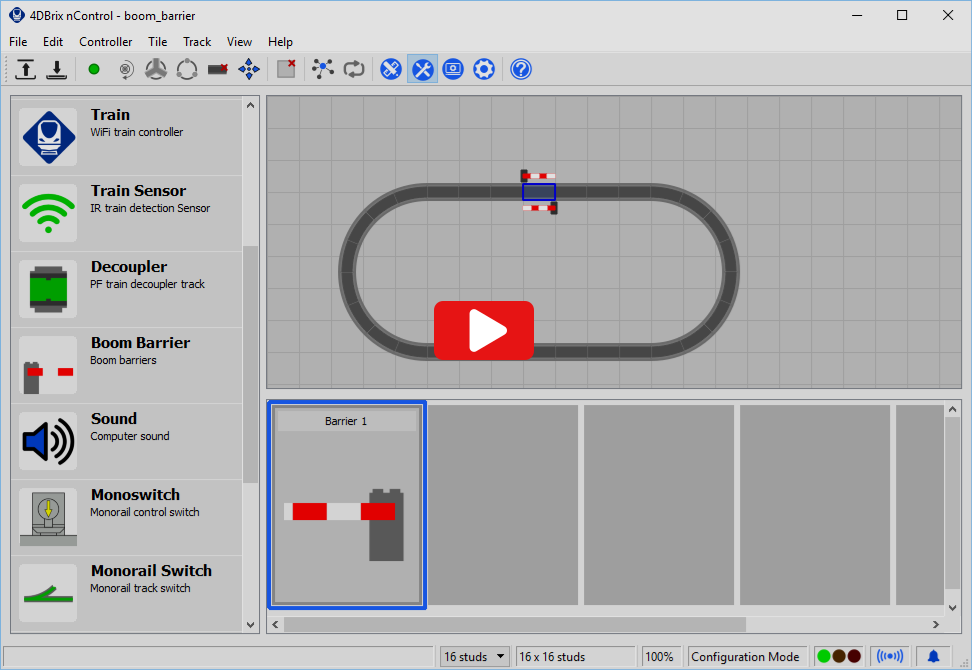This screenshot has width=972, height=670.
Task: Select the boom barrier on the track layout
Action: (x=539, y=192)
